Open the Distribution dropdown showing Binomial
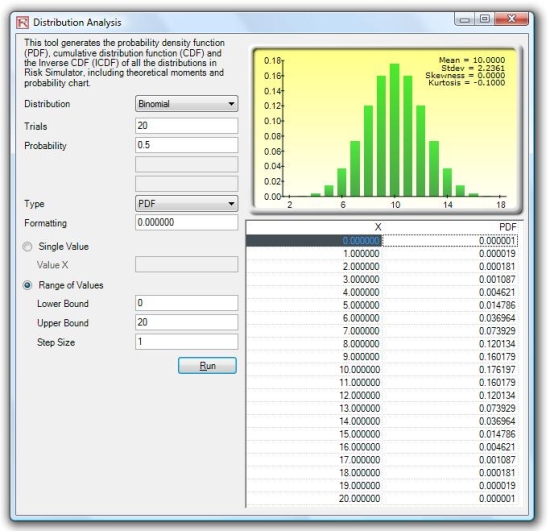 pyautogui.click(x=187, y=104)
